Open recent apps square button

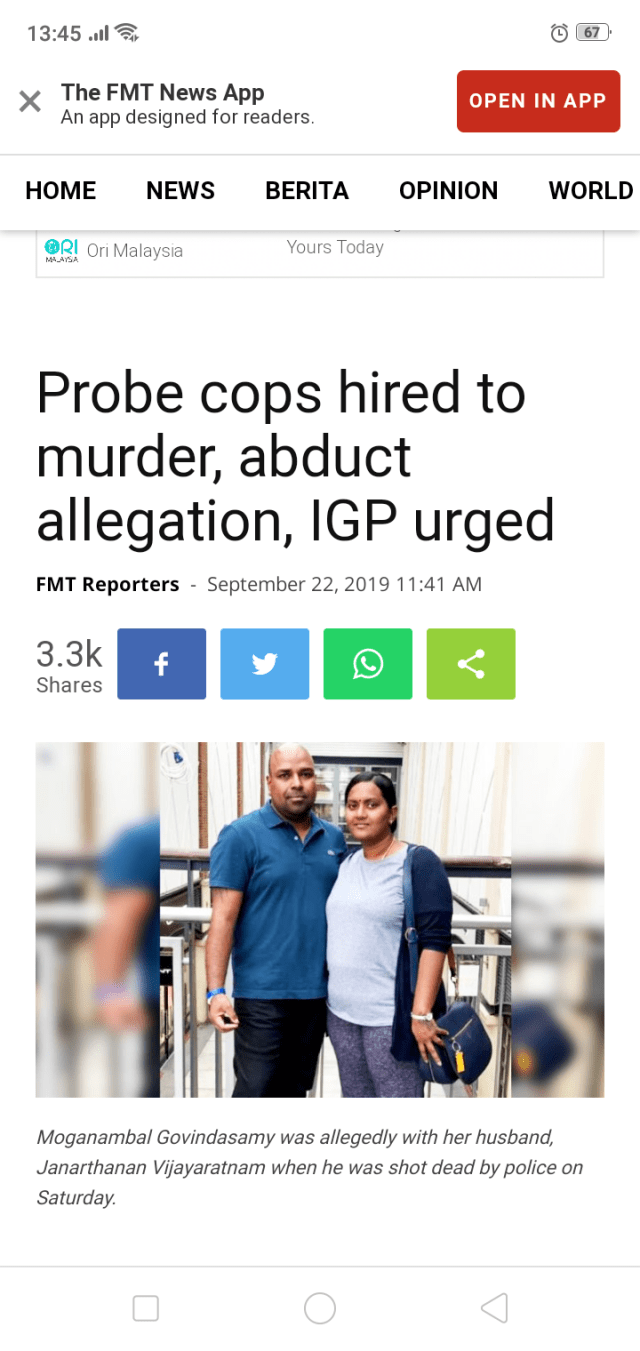click(x=146, y=1307)
